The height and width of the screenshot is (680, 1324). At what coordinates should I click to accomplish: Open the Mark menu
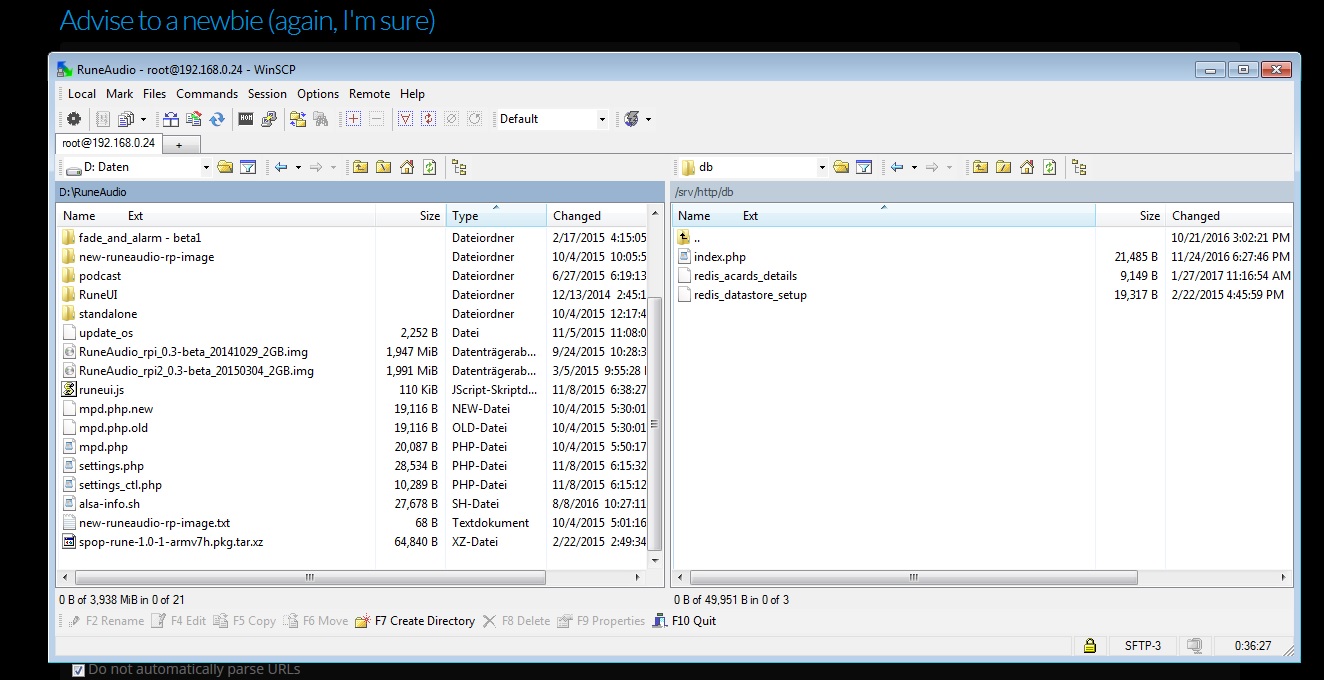pos(120,94)
